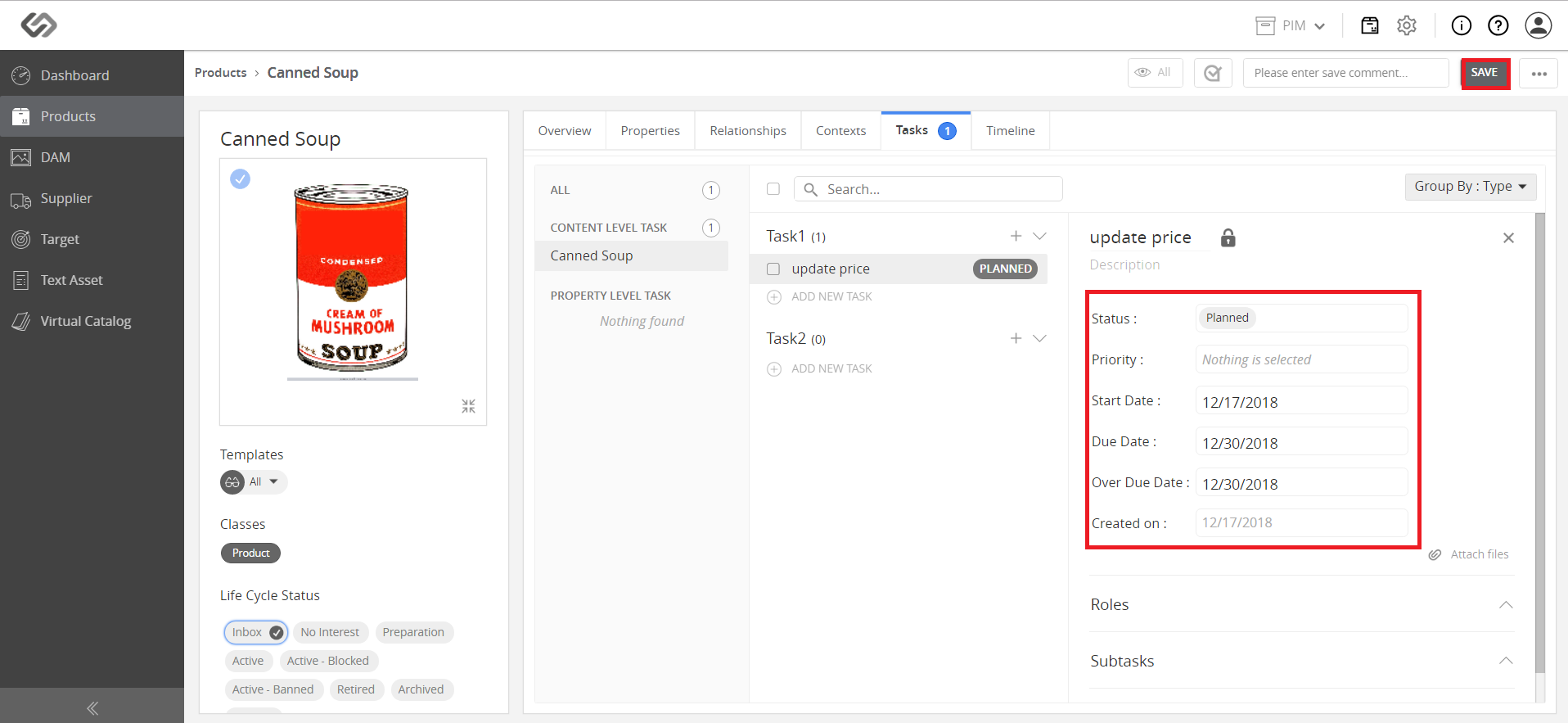Collapse the product image with shrink icon
Viewport: 1568px width, 723px height.
(x=468, y=406)
